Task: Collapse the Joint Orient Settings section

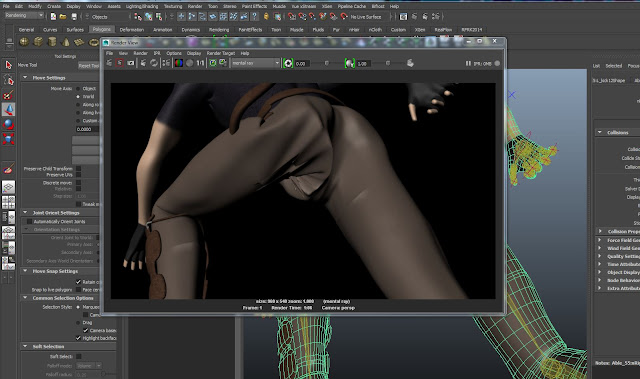Action: click(x=25, y=213)
